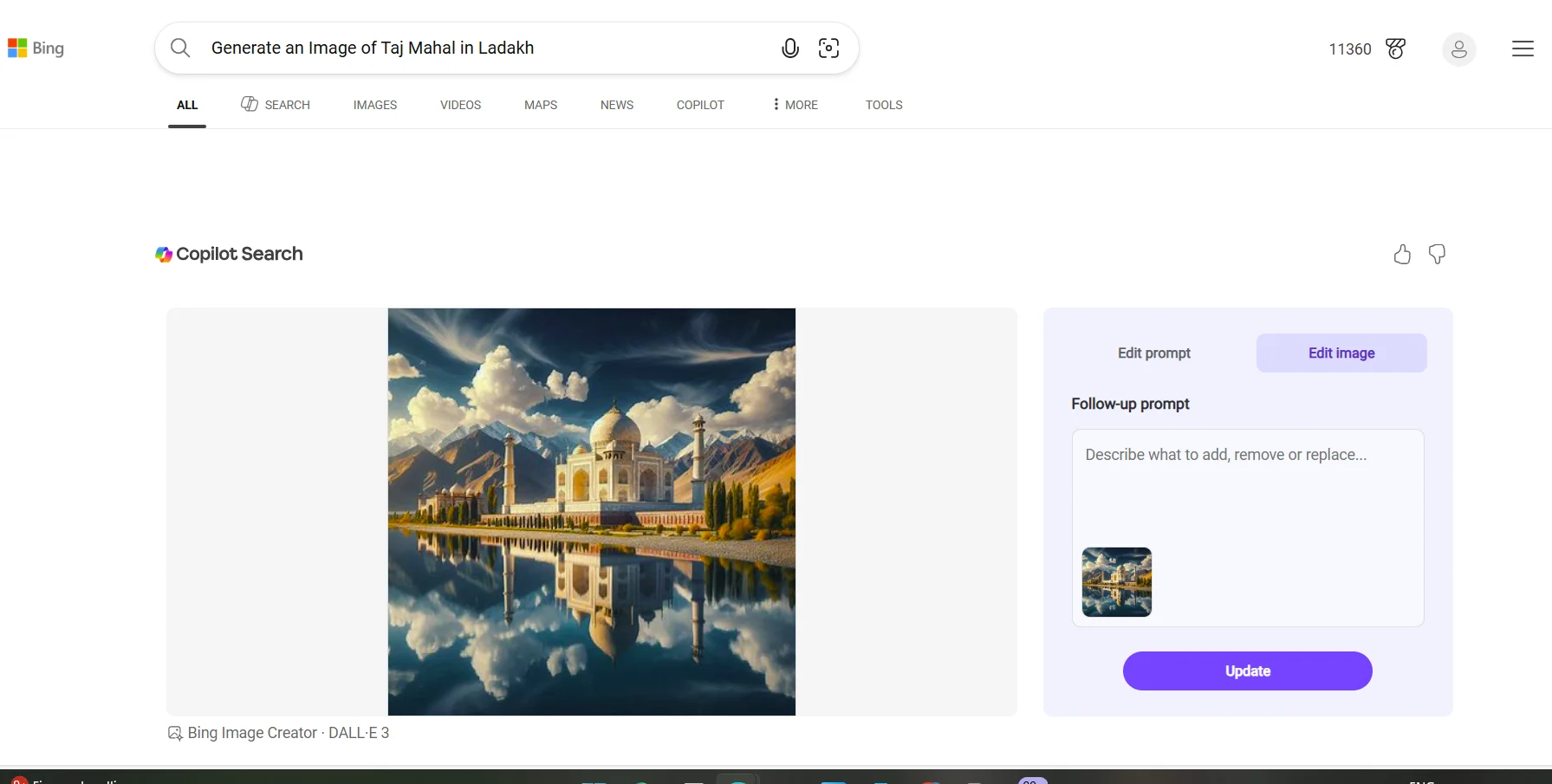
Task: Click Bing Image Creator · DALL·E 3 link
Action: 289,733
